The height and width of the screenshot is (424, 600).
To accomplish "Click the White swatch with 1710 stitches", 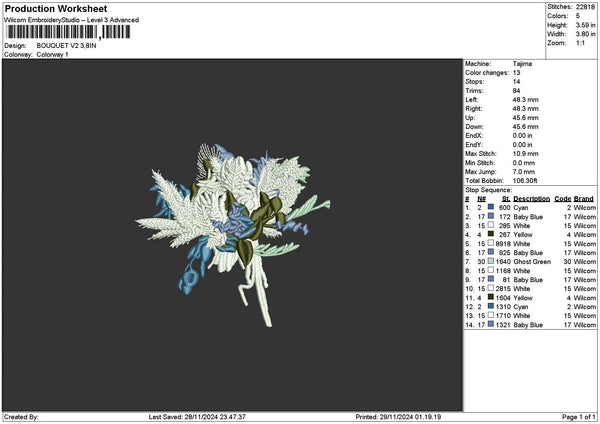I will tap(491, 315).
